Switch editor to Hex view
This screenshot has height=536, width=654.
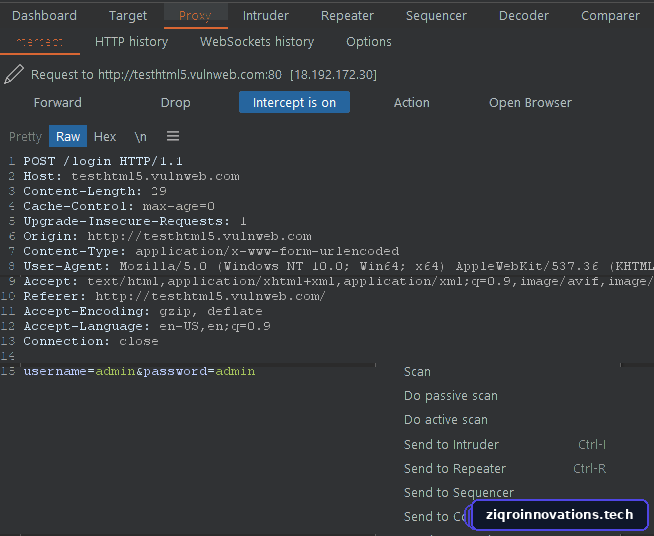105,136
